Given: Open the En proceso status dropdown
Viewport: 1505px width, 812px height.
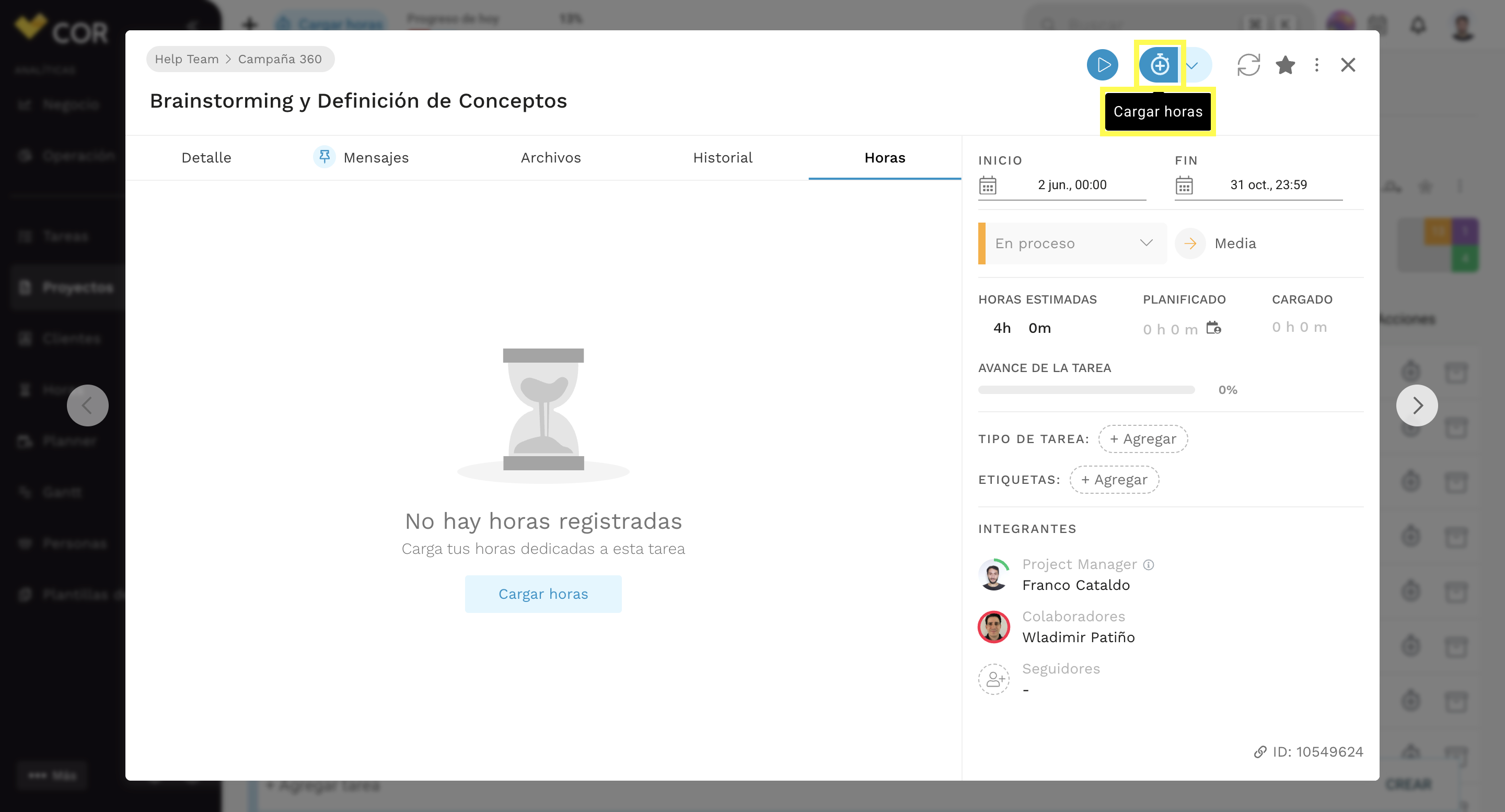Looking at the screenshot, I should 1073,243.
